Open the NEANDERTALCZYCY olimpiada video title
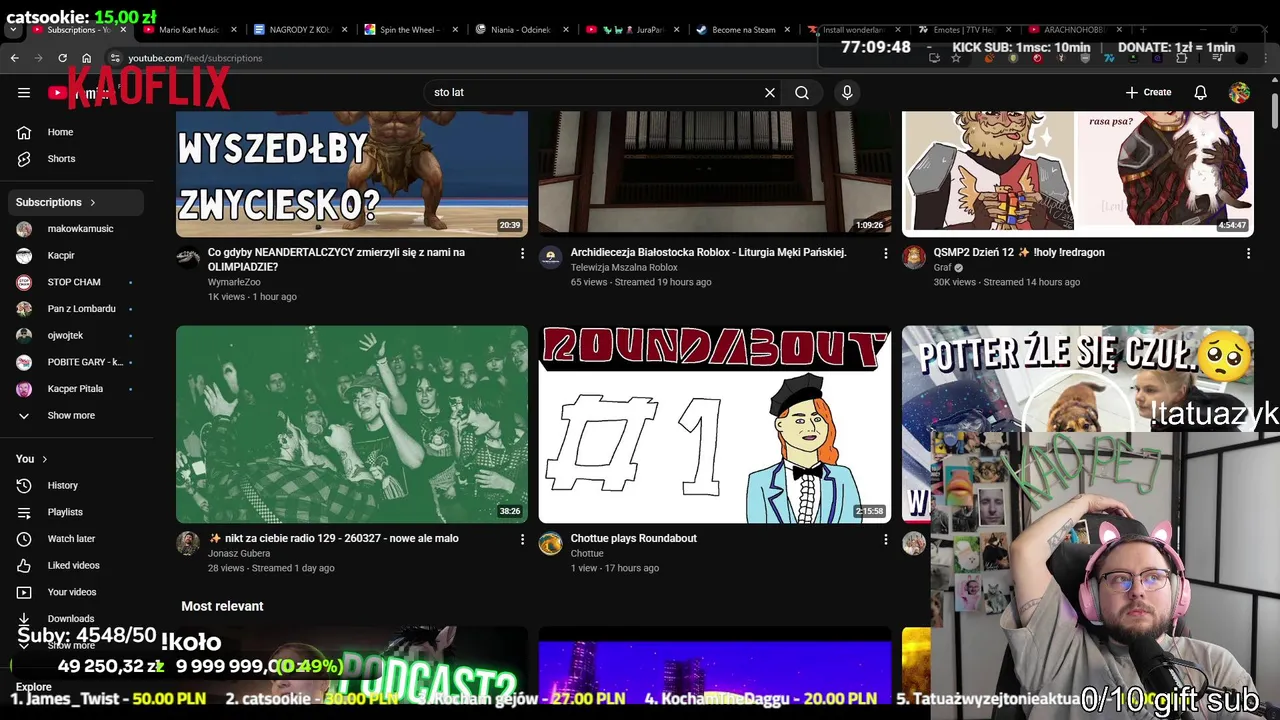The width and height of the screenshot is (1280, 720). tap(336, 260)
